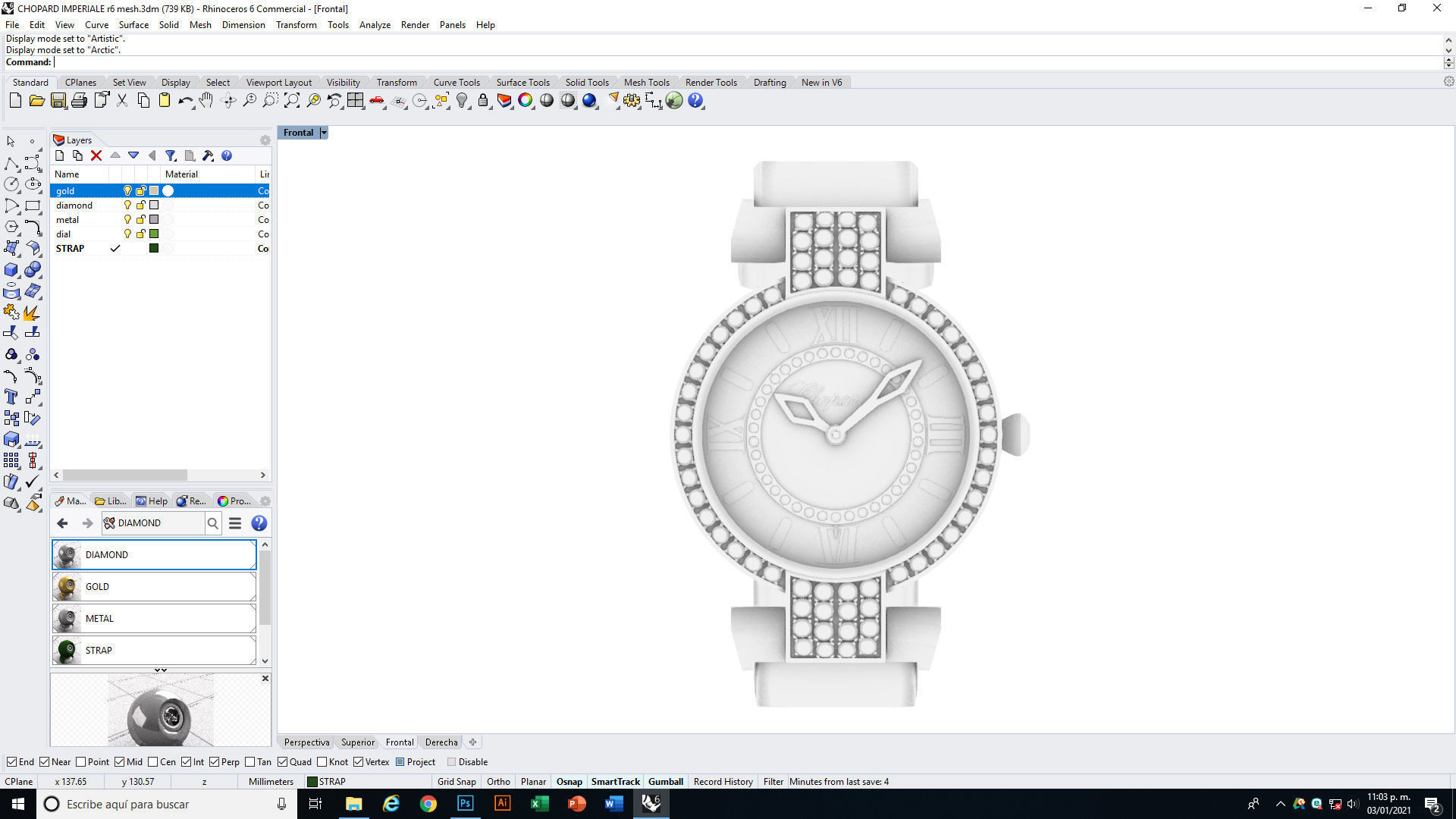Toggle Ortho mode in status bar
Image resolution: width=1456 pixels, height=819 pixels.
498,782
